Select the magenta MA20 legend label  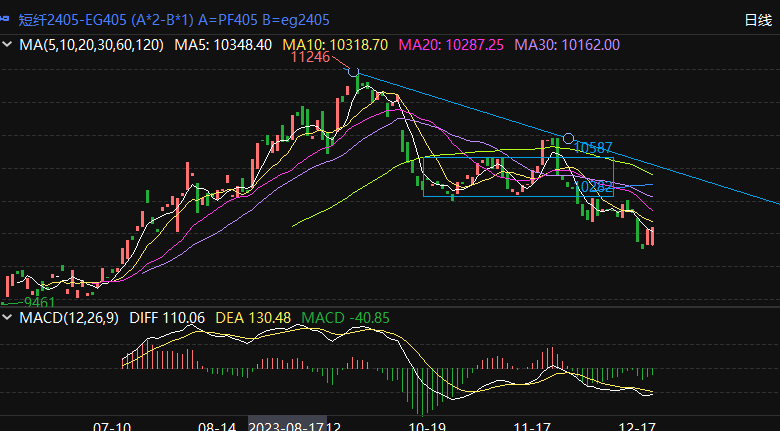pos(452,44)
